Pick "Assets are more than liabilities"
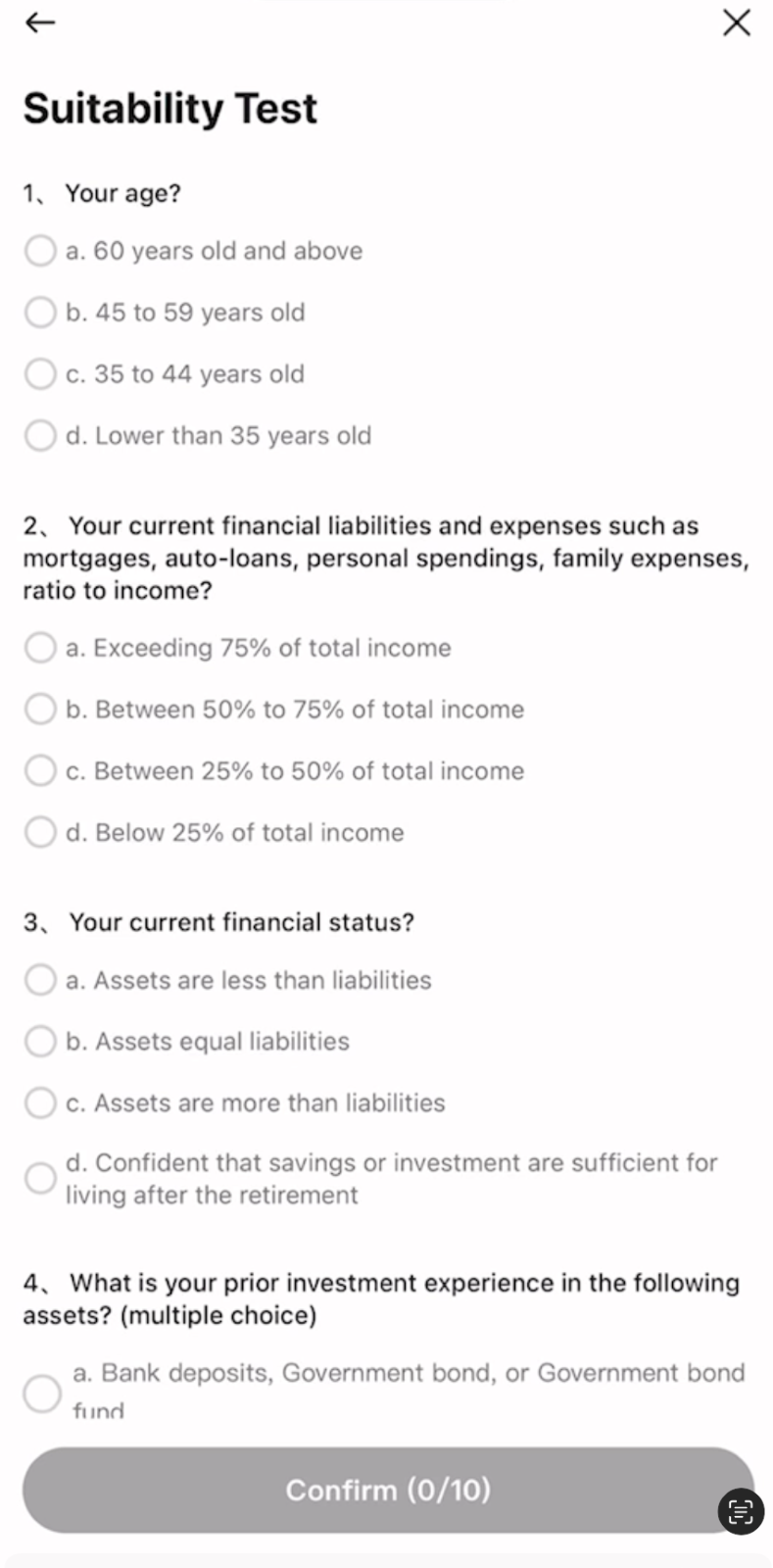Screen dimensions: 773x1568 [40, 1102]
